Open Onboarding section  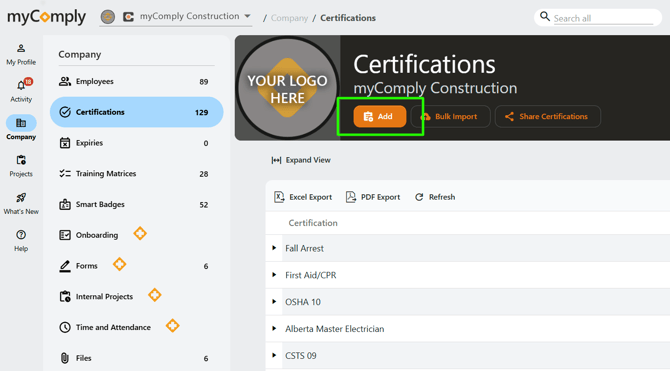(x=136, y=235)
